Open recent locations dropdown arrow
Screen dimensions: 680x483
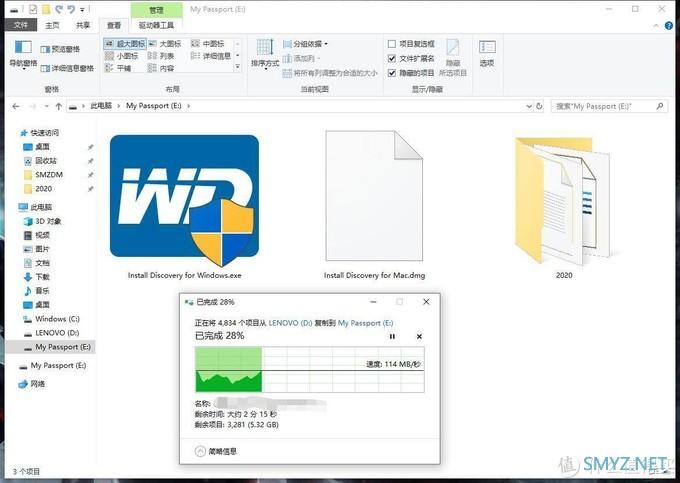[x=46, y=106]
